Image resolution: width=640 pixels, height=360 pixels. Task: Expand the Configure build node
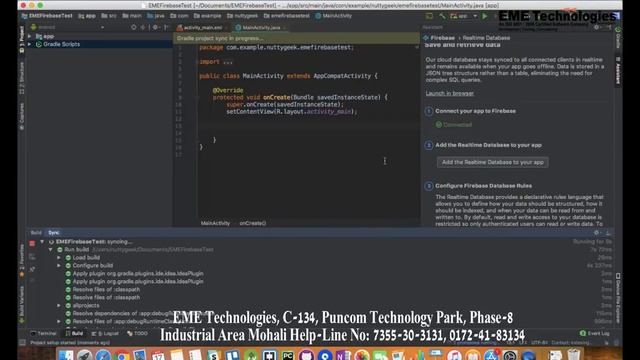coord(59,265)
